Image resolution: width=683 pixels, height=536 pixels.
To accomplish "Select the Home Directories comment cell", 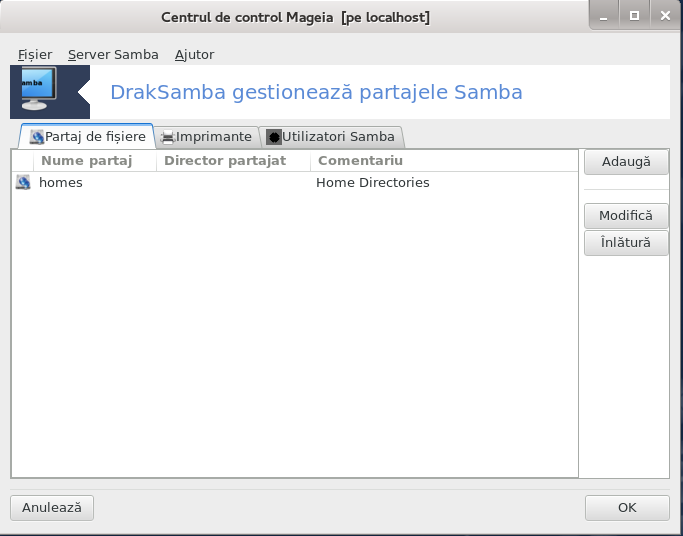I will (373, 182).
